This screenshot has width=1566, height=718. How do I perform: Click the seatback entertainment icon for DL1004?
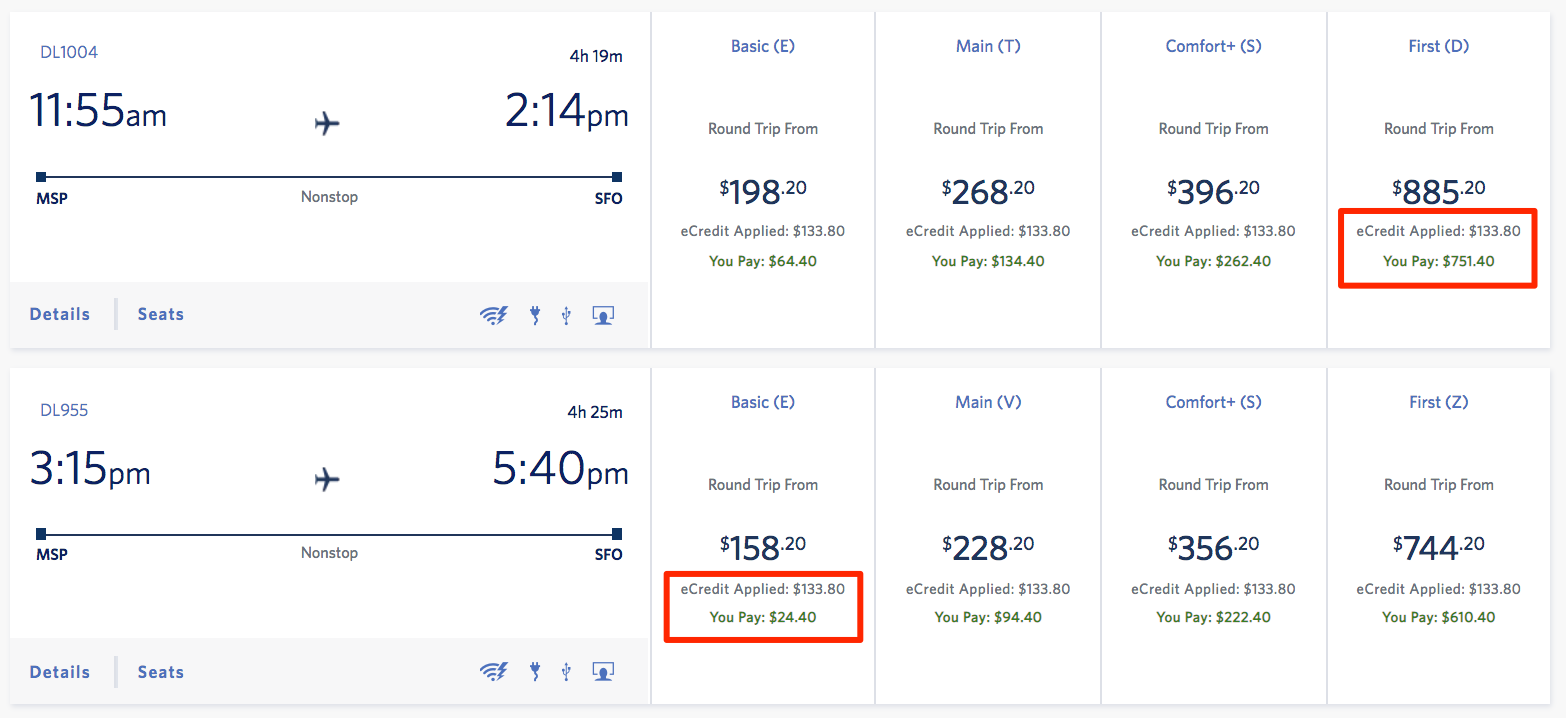coord(602,314)
